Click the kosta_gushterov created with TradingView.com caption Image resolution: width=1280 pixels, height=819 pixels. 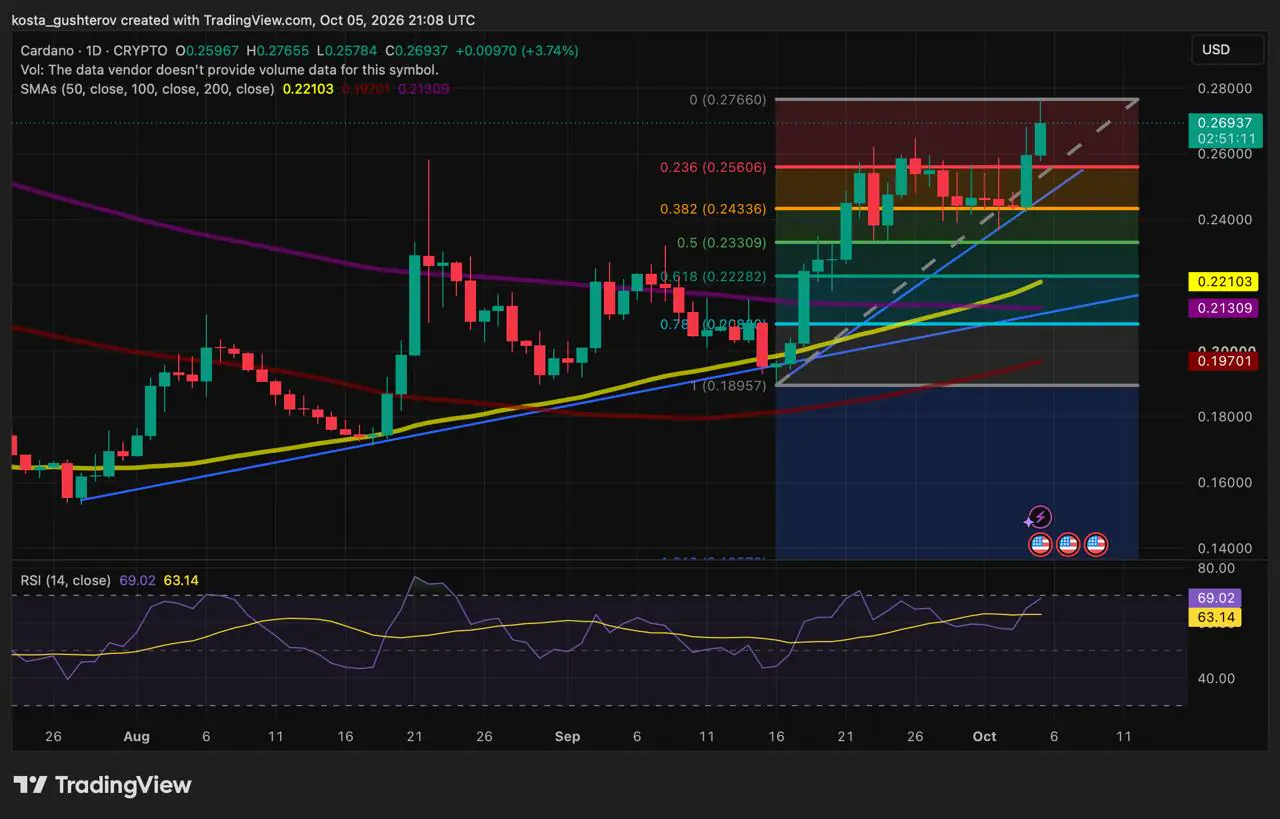tap(243, 20)
